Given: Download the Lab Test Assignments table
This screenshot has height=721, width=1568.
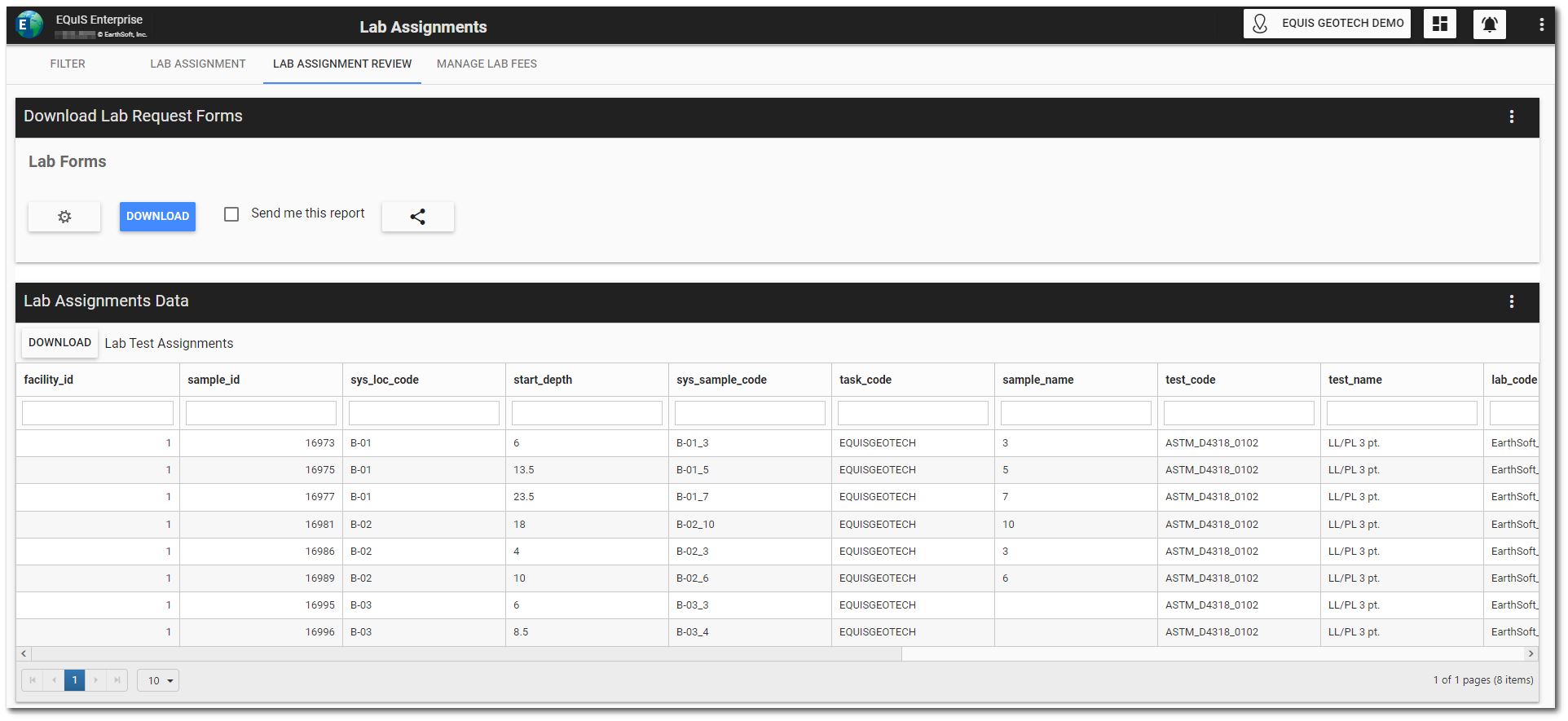Looking at the screenshot, I should coord(59,343).
